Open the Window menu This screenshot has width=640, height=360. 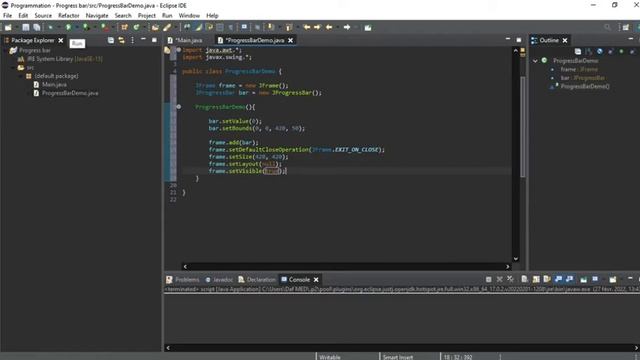189,16
